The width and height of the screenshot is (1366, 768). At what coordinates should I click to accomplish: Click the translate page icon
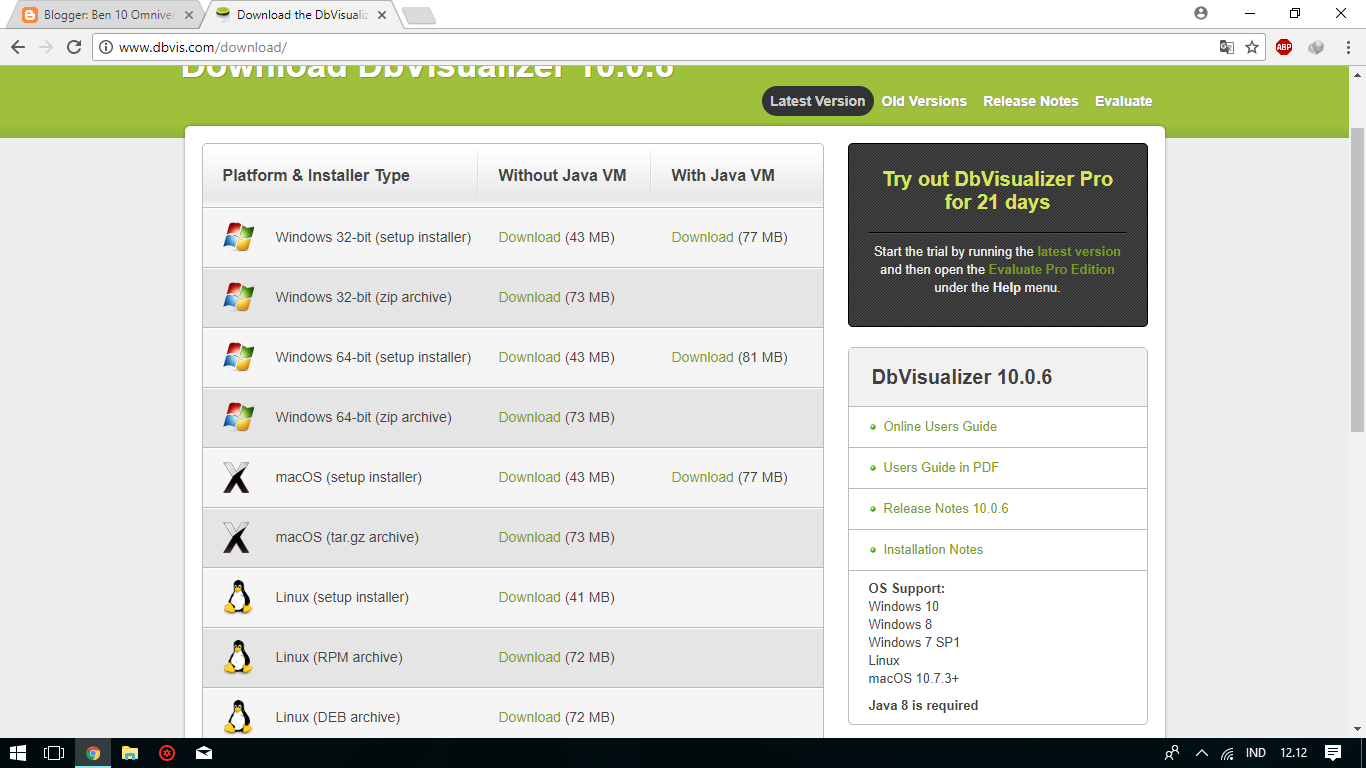[1226, 47]
